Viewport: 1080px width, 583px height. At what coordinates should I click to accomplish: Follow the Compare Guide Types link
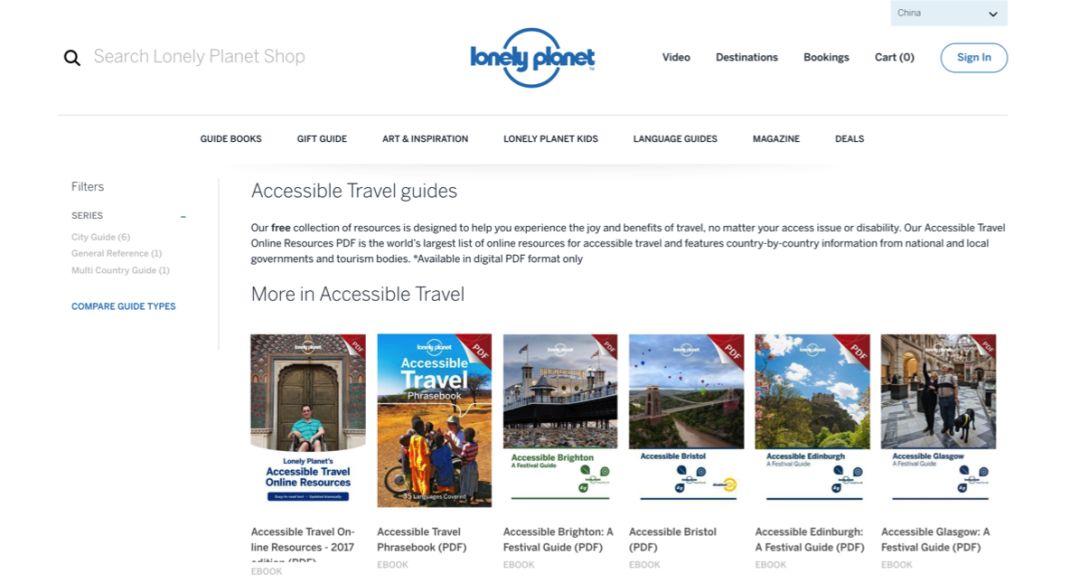123,306
